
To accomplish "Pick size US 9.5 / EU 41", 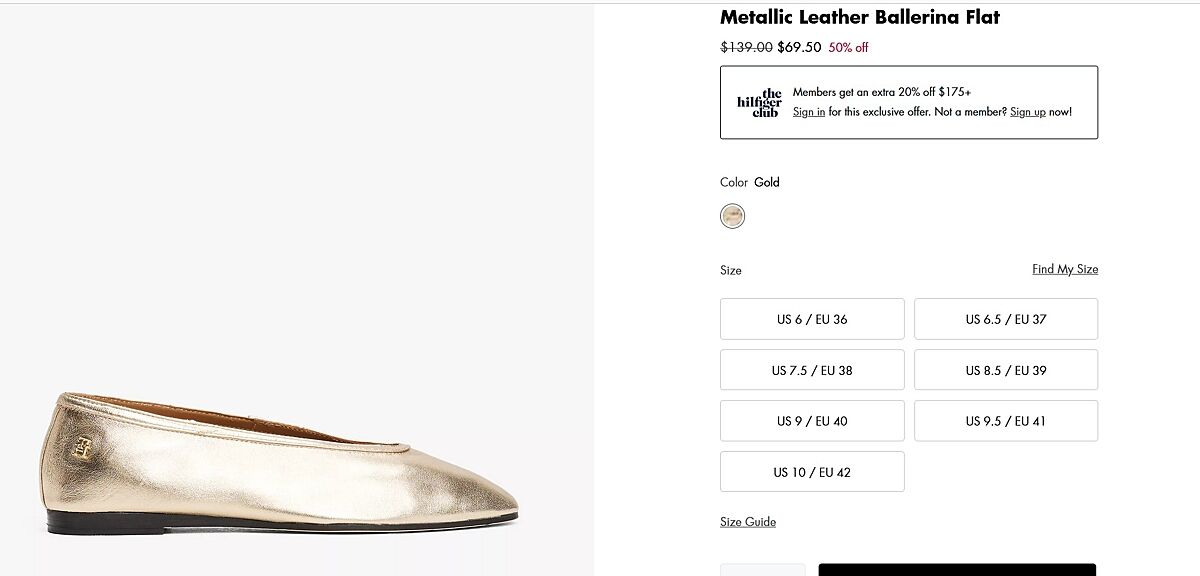I will coord(1005,421).
